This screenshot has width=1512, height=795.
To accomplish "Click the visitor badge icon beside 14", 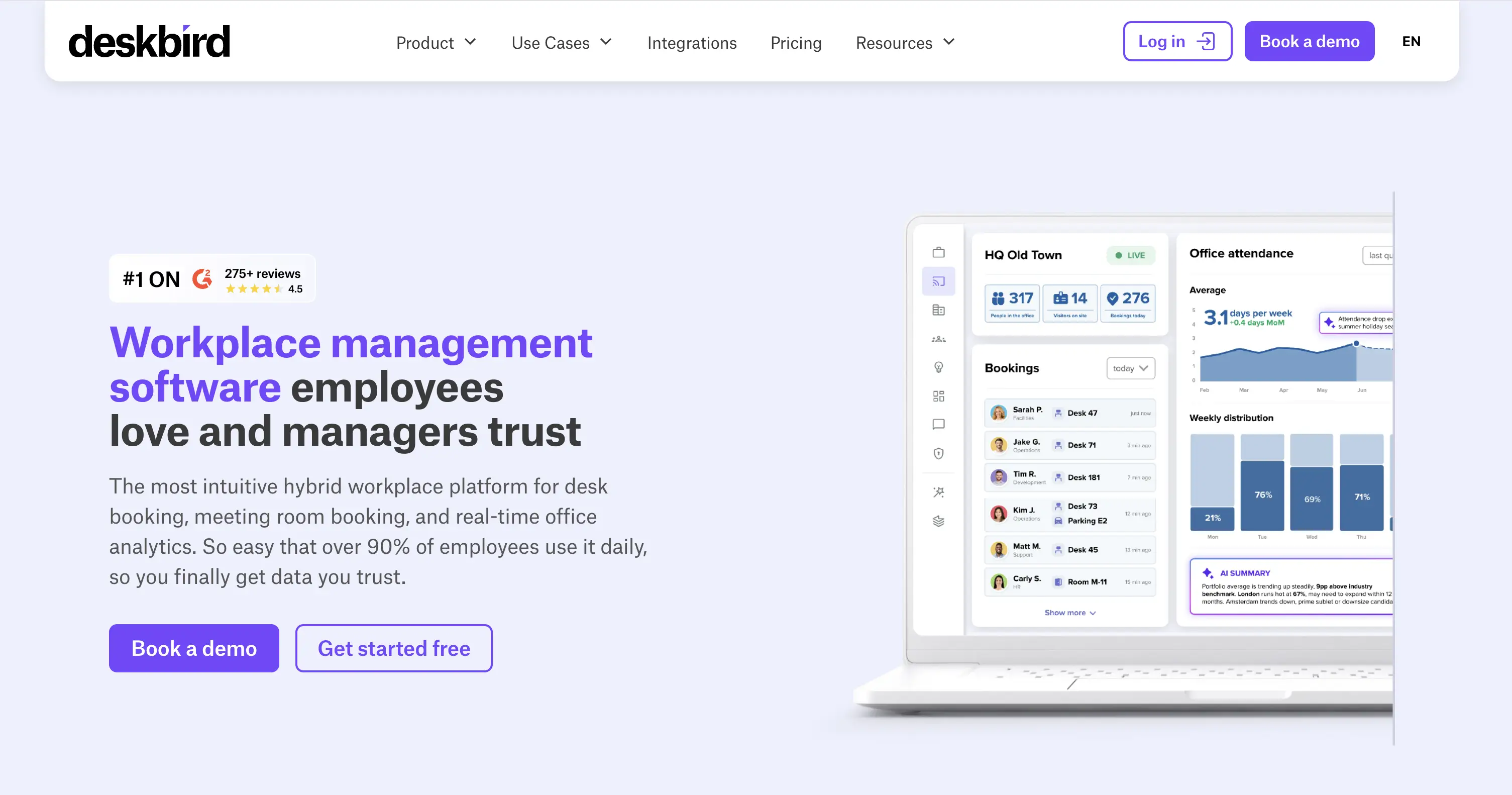I will pyautogui.click(x=1060, y=299).
